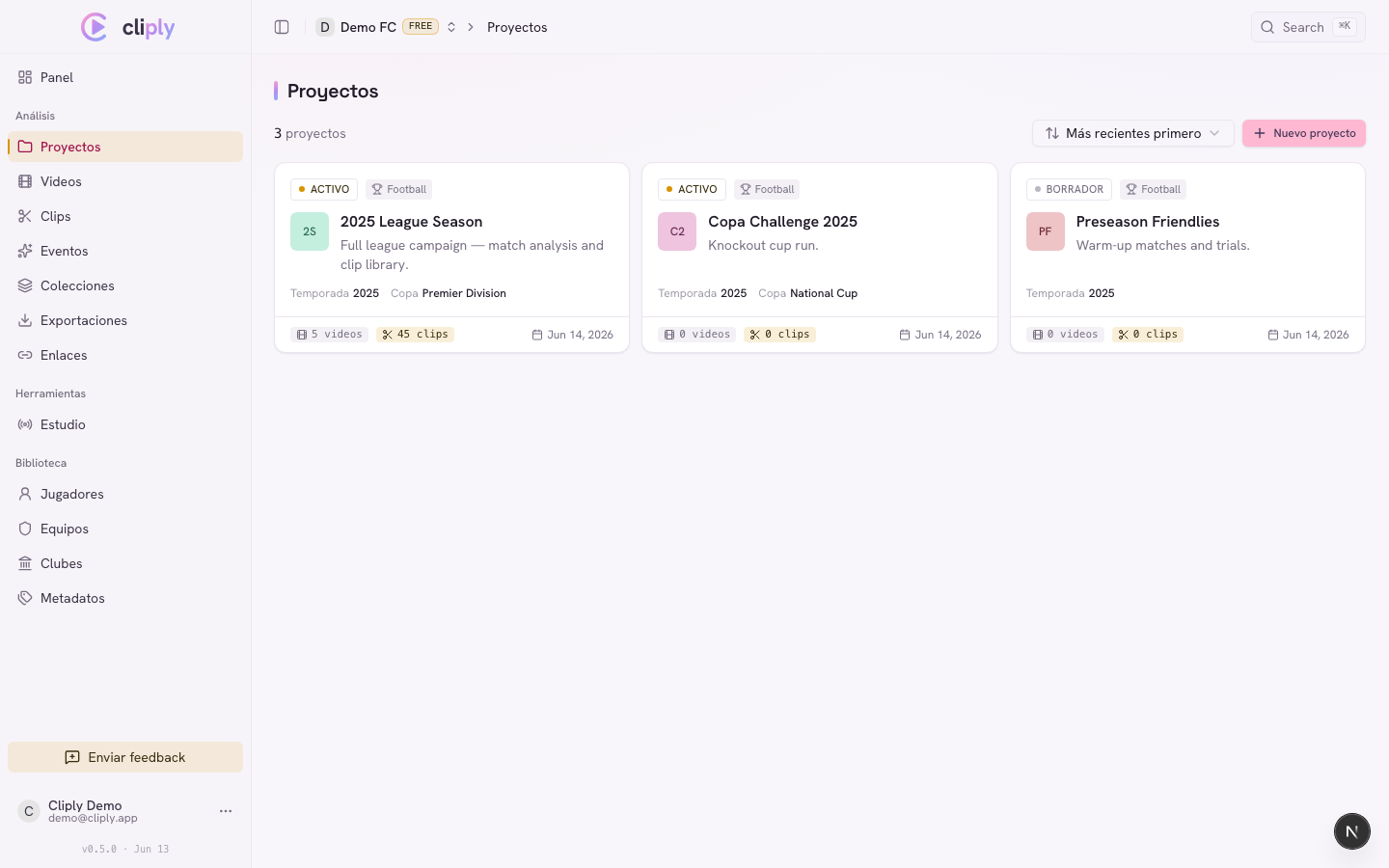Click the Proyectos breadcrumb

point(517,27)
